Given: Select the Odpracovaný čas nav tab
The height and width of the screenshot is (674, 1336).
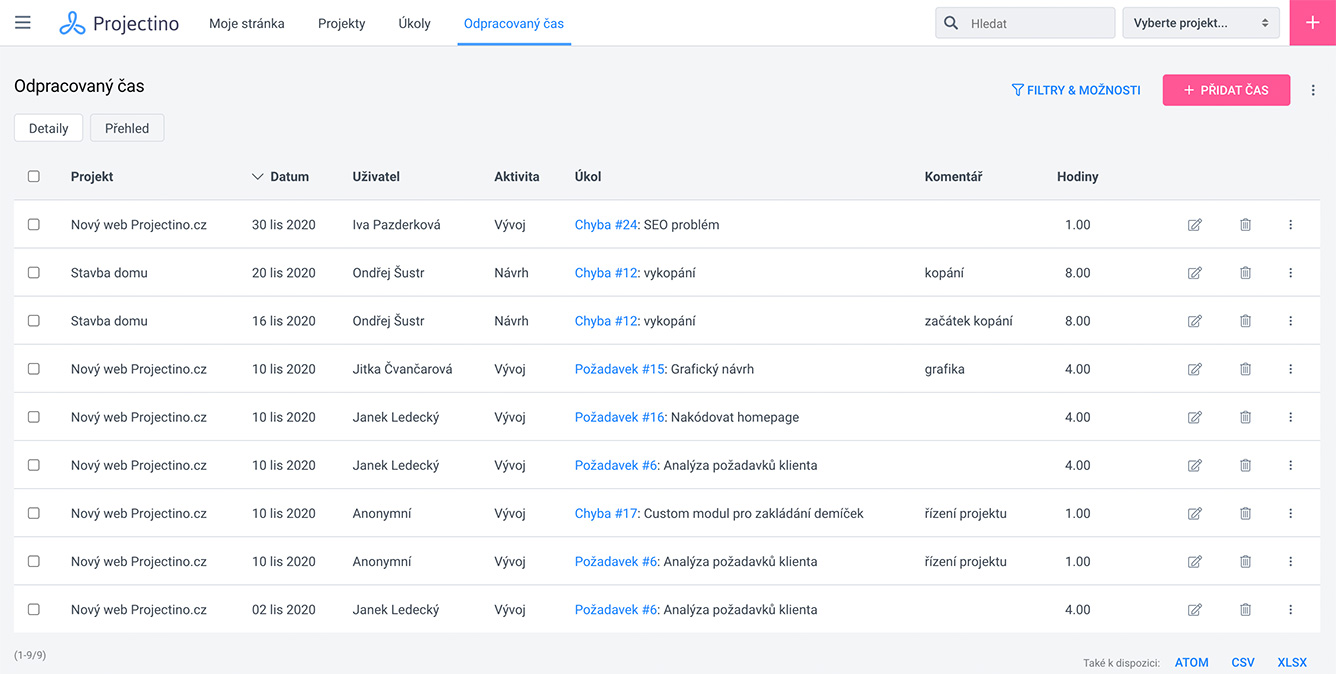Looking at the screenshot, I should point(514,23).
